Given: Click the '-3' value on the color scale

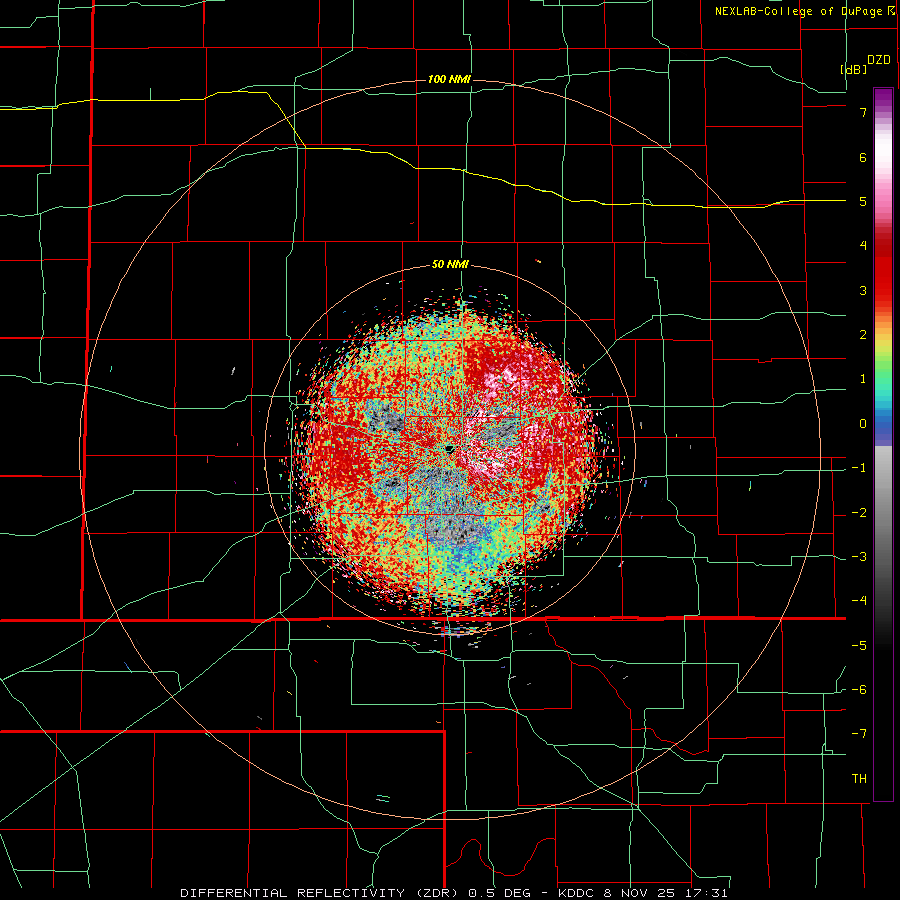Looking at the screenshot, I should 859,557.
